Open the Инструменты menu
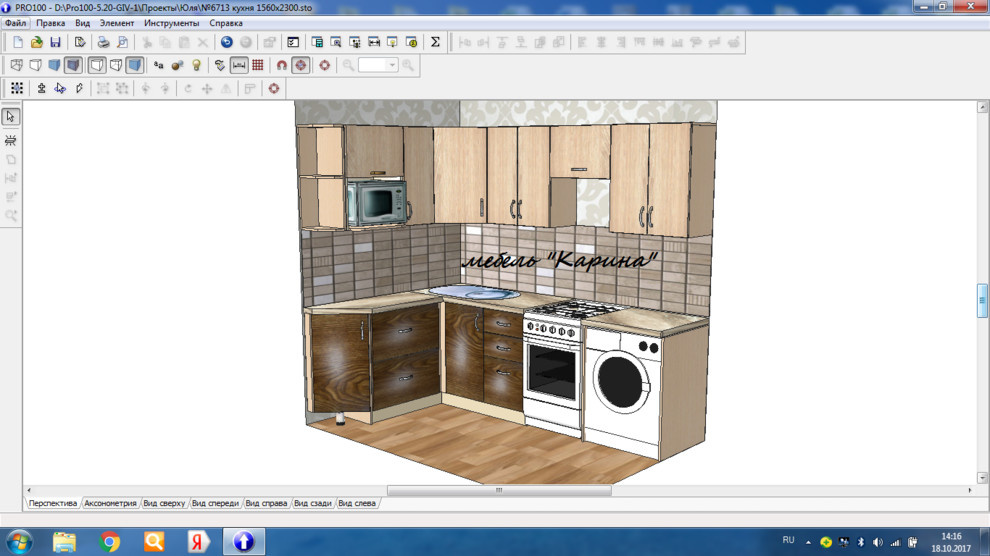Image resolution: width=990 pixels, height=556 pixels. pos(171,22)
